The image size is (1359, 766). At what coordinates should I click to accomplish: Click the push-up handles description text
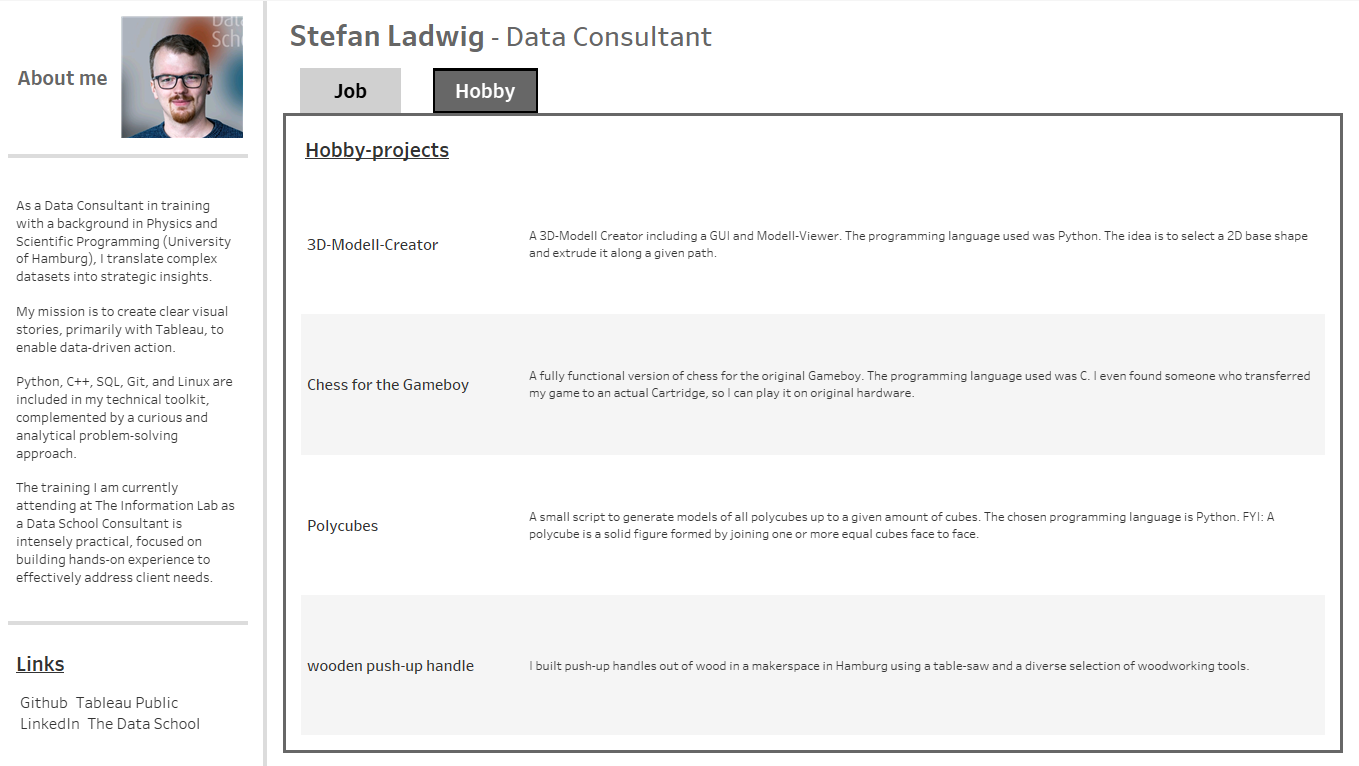pos(889,666)
